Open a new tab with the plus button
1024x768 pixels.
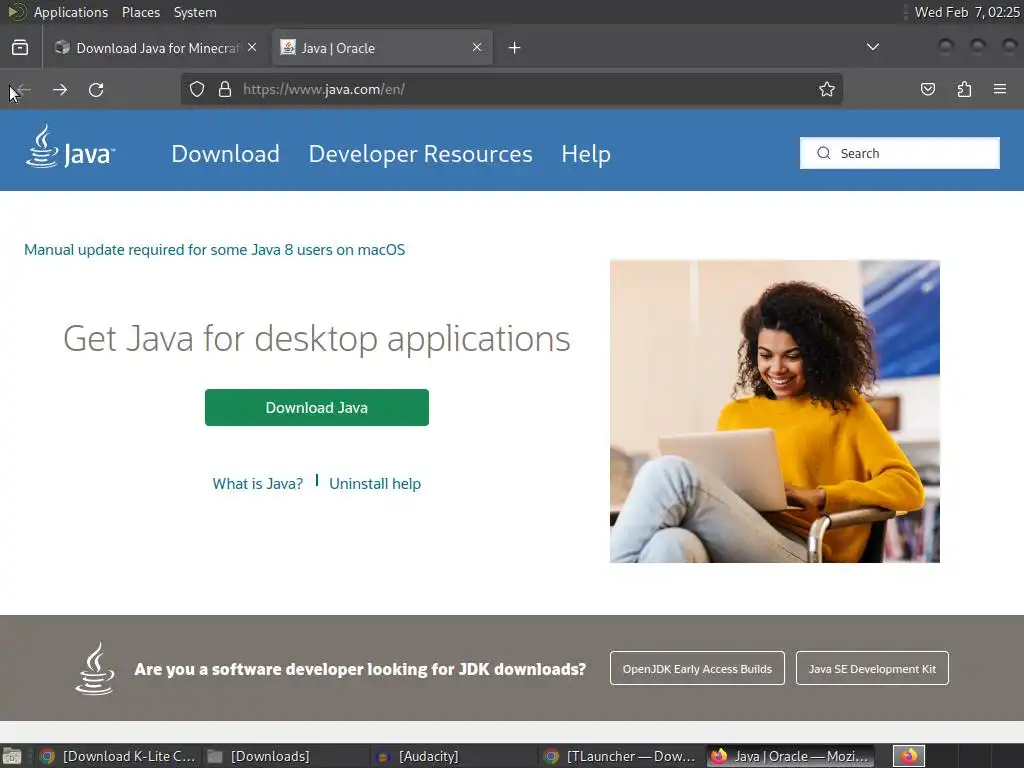click(515, 48)
